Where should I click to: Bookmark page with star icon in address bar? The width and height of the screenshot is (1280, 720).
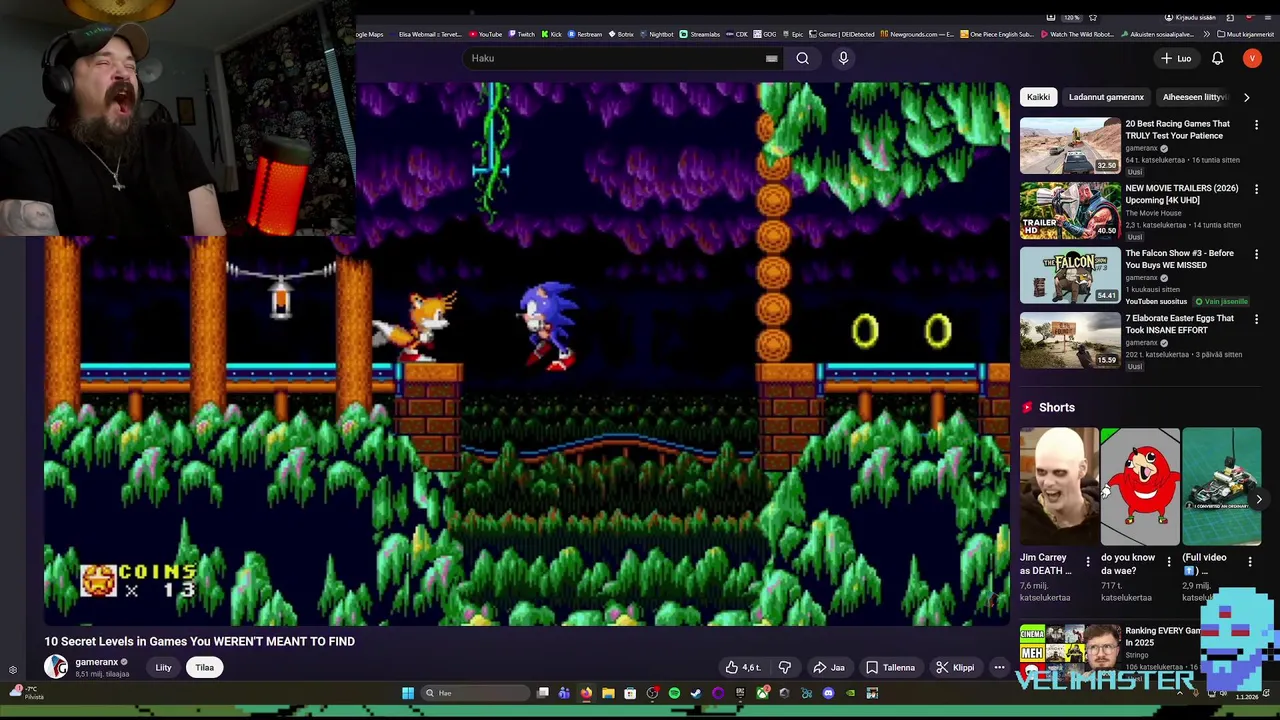pos(1092,17)
